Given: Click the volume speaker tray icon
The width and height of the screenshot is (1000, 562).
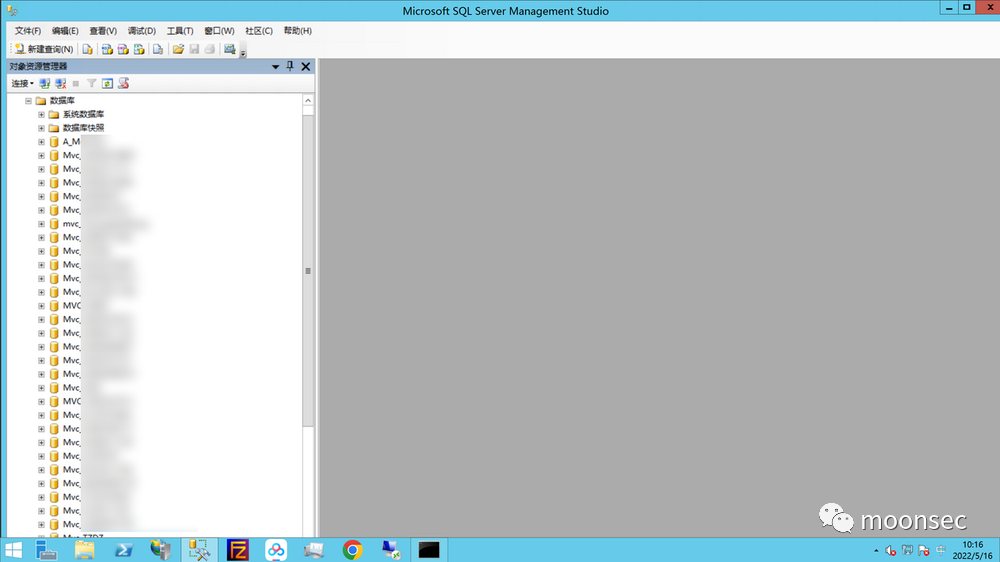Looking at the screenshot, I should point(890,551).
